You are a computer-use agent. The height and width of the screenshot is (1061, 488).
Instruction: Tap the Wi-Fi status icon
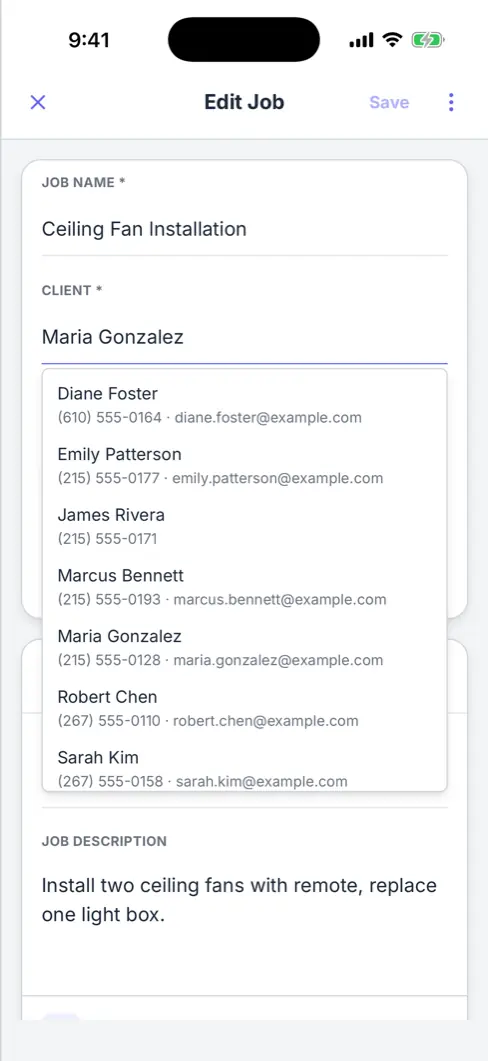[x=392, y=40]
